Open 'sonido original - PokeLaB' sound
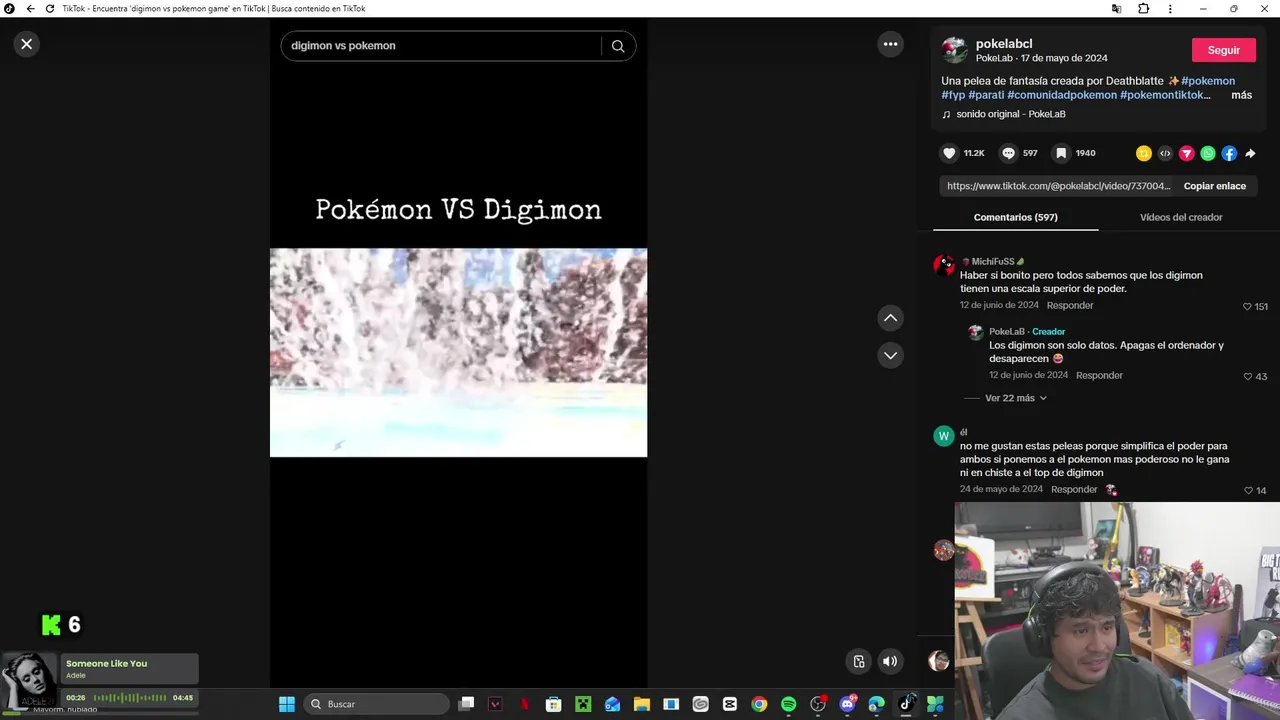The image size is (1280, 720). pyautogui.click(x=1010, y=114)
